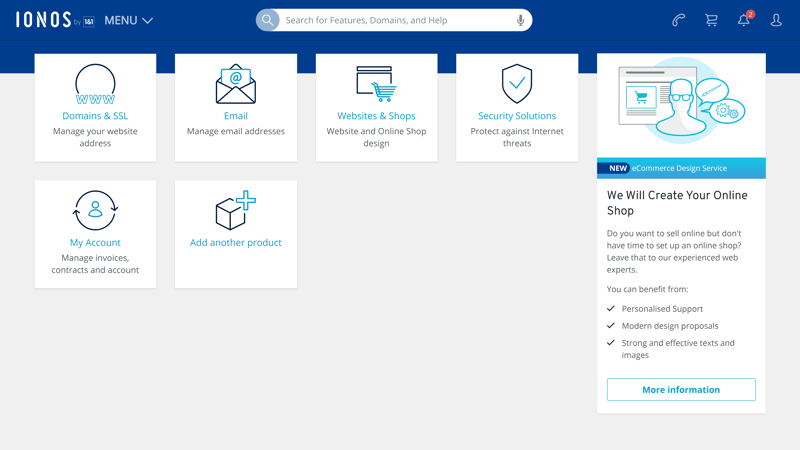800x450 pixels.
Task: Click the magnifier search icon
Action: point(268,20)
